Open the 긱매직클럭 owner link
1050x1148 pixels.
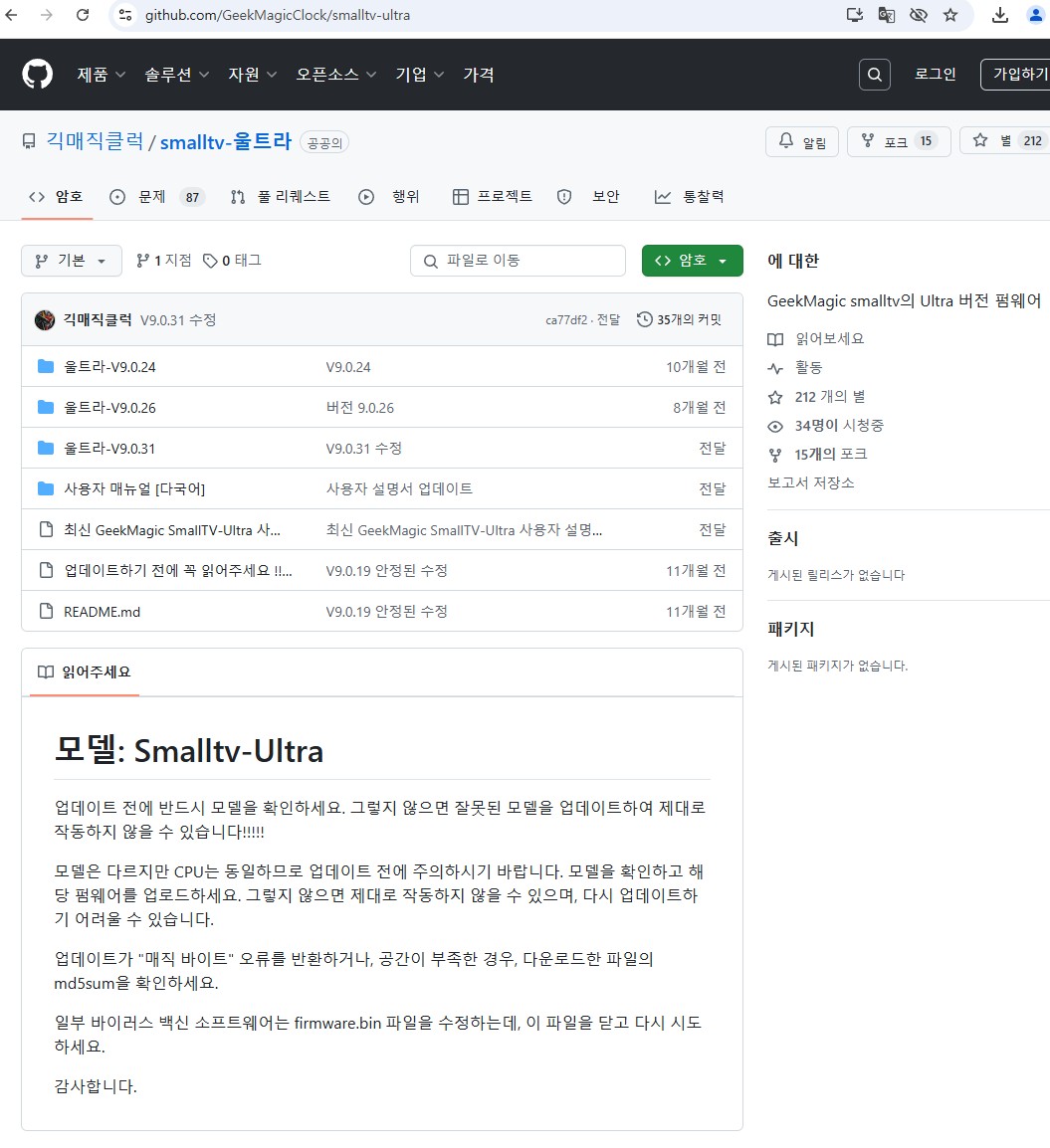click(96, 141)
